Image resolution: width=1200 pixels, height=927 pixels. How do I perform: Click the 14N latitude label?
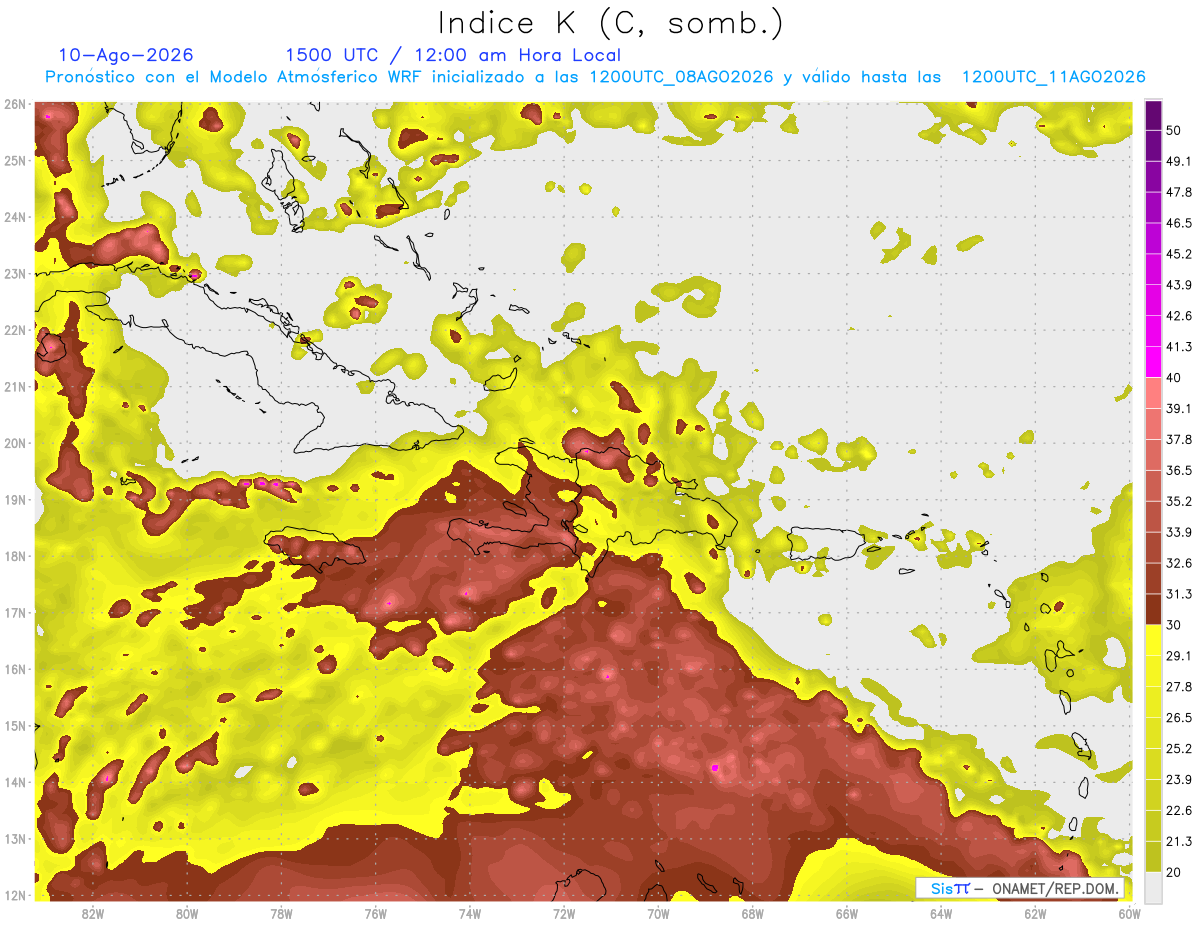click(x=14, y=782)
